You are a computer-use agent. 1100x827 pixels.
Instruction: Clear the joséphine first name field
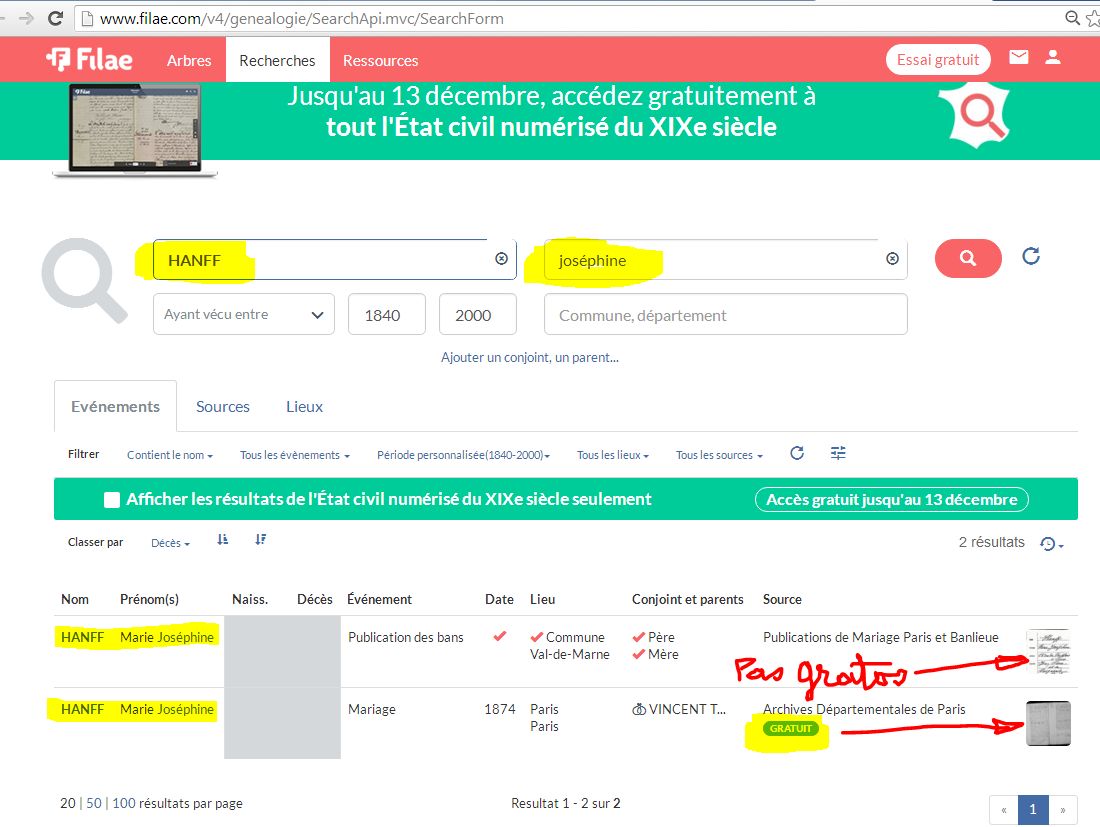pyautogui.click(x=892, y=259)
